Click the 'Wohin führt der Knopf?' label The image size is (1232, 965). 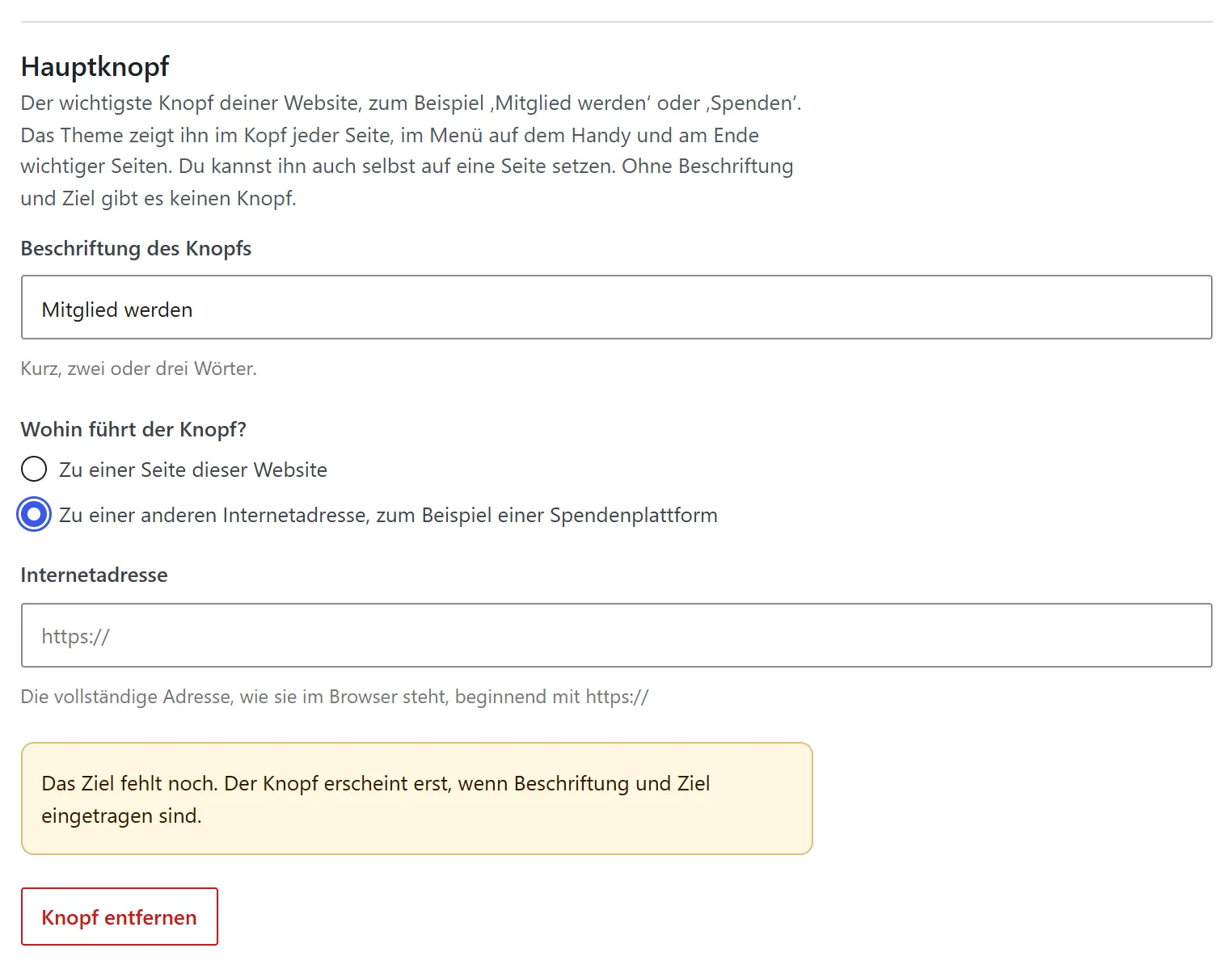pyautogui.click(x=133, y=429)
